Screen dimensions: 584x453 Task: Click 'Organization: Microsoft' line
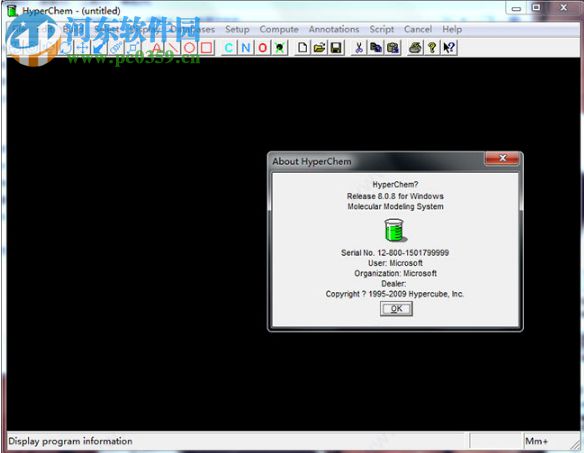pos(395,273)
